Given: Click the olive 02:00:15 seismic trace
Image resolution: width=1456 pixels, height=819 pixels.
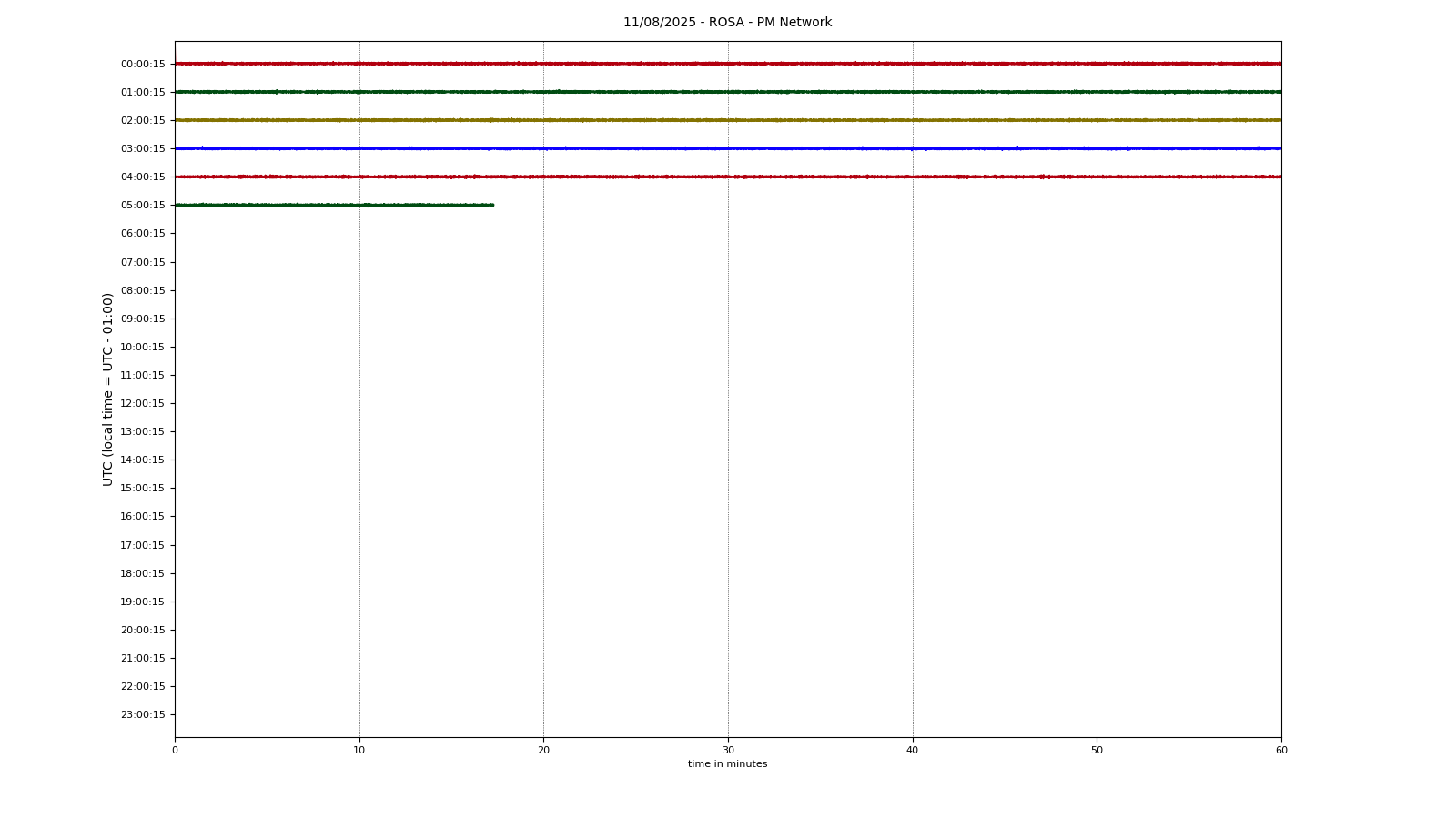Looking at the screenshot, I should pyautogui.click(x=728, y=120).
